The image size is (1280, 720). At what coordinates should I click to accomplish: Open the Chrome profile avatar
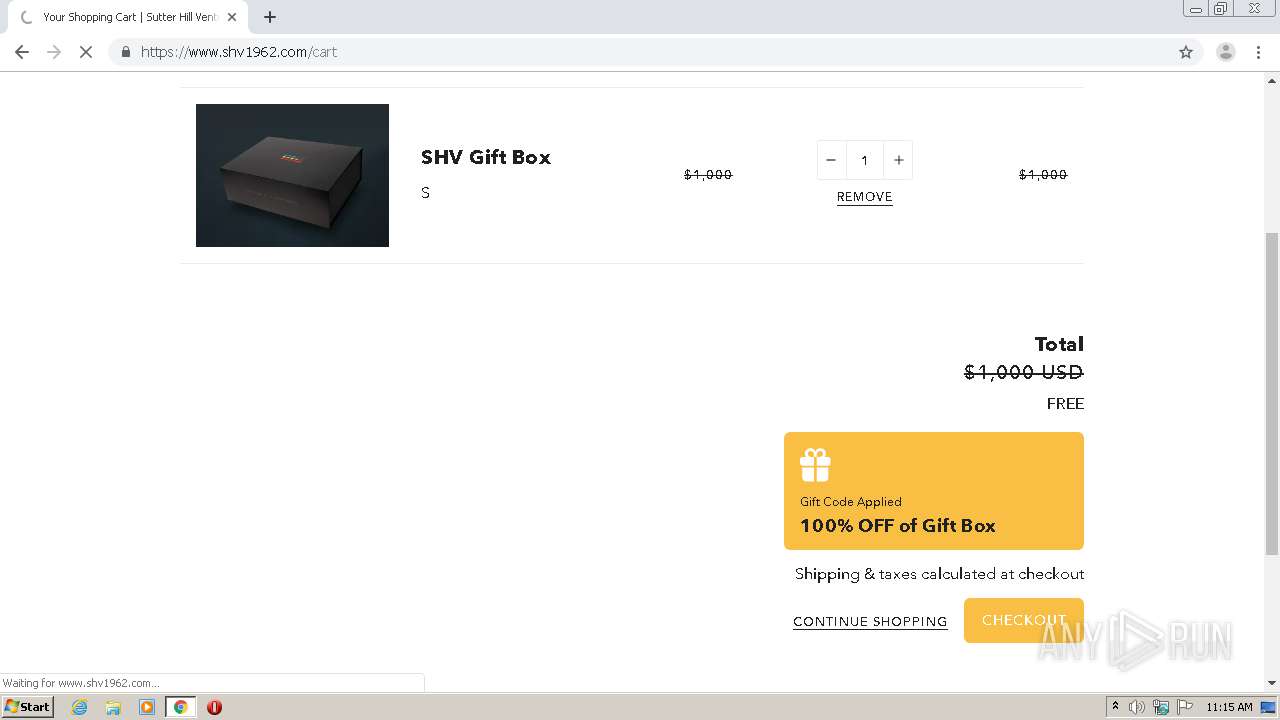[1225, 52]
